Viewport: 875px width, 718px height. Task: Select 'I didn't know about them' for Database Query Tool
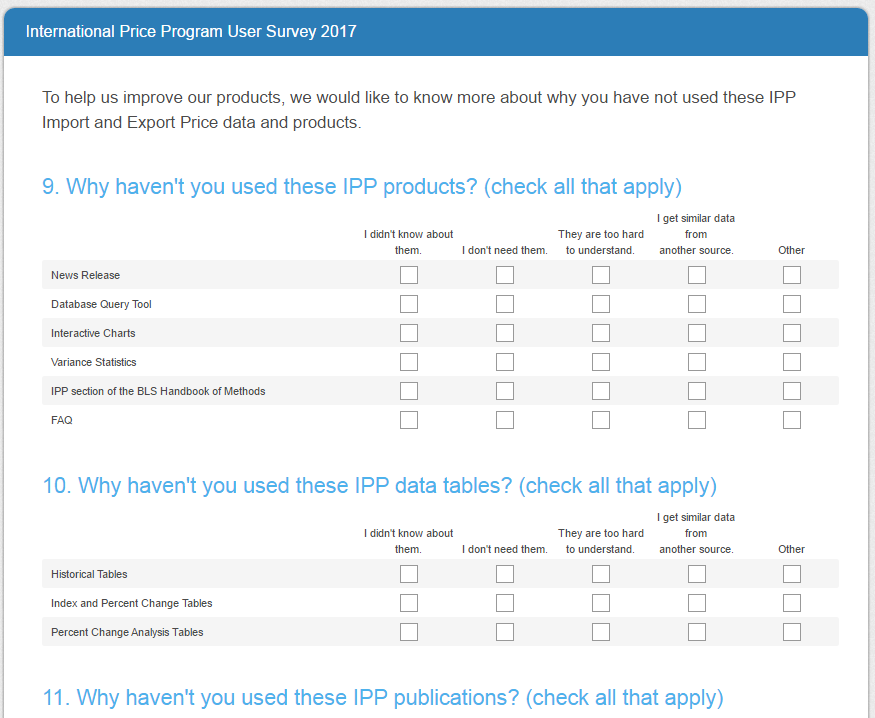(409, 304)
